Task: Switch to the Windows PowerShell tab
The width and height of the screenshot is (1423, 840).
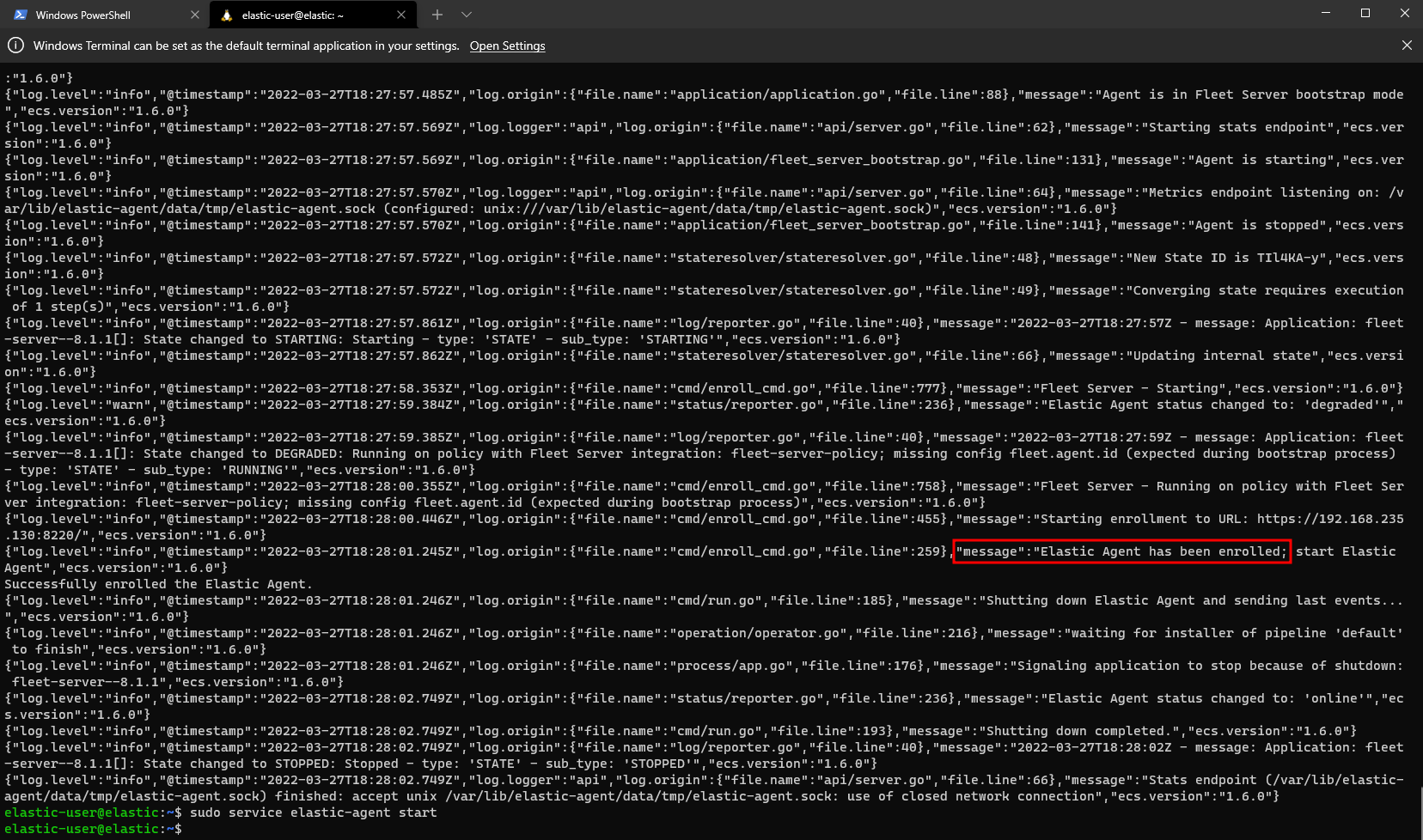Action: [83, 15]
